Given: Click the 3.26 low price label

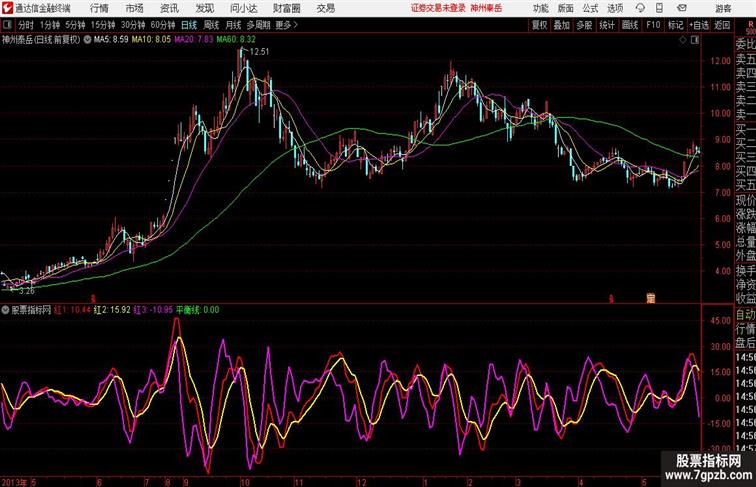Looking at the screenshot, I should pyautogui.click(x=27, y=291).
